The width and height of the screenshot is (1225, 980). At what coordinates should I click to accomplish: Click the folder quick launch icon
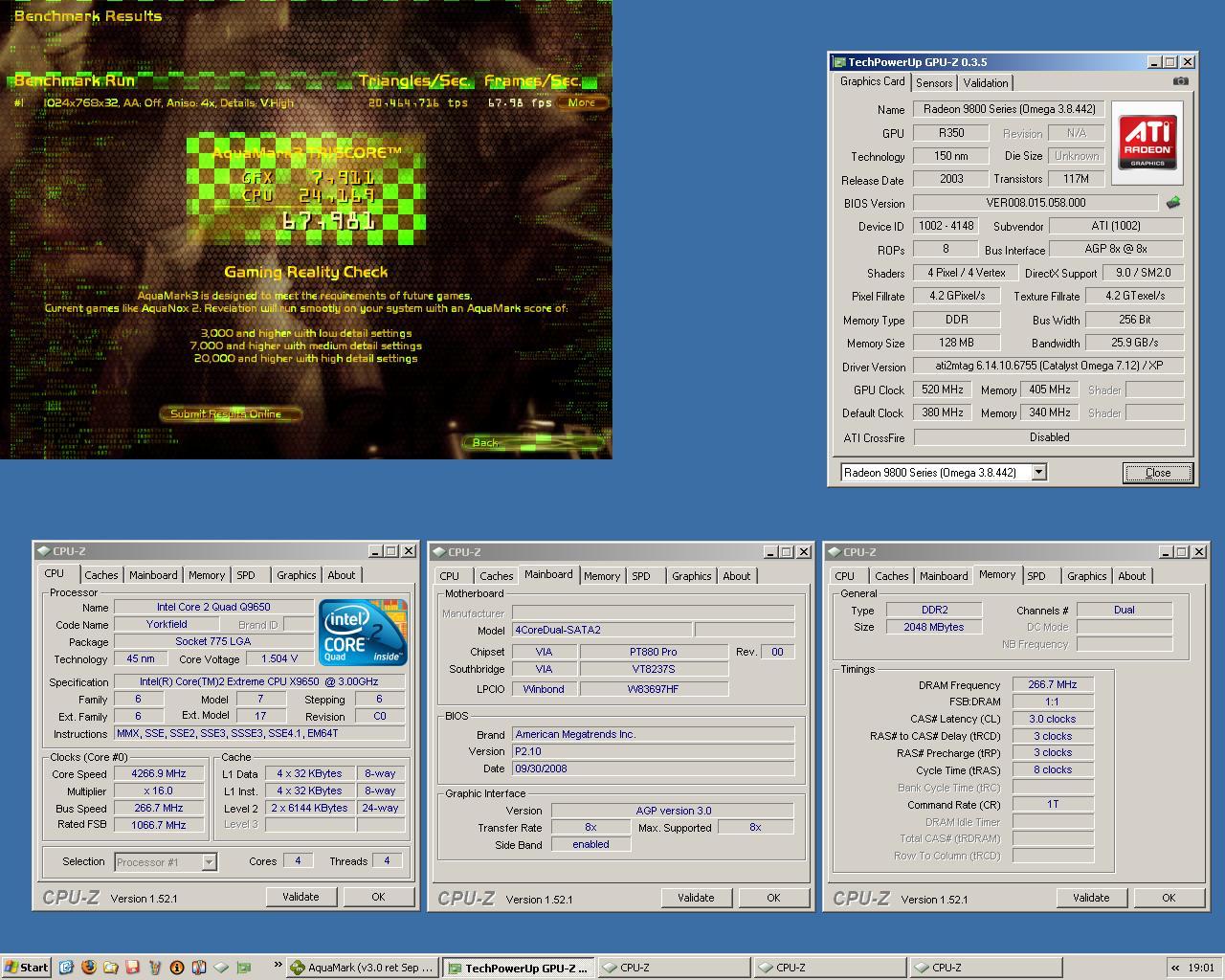tap(110, 968)
